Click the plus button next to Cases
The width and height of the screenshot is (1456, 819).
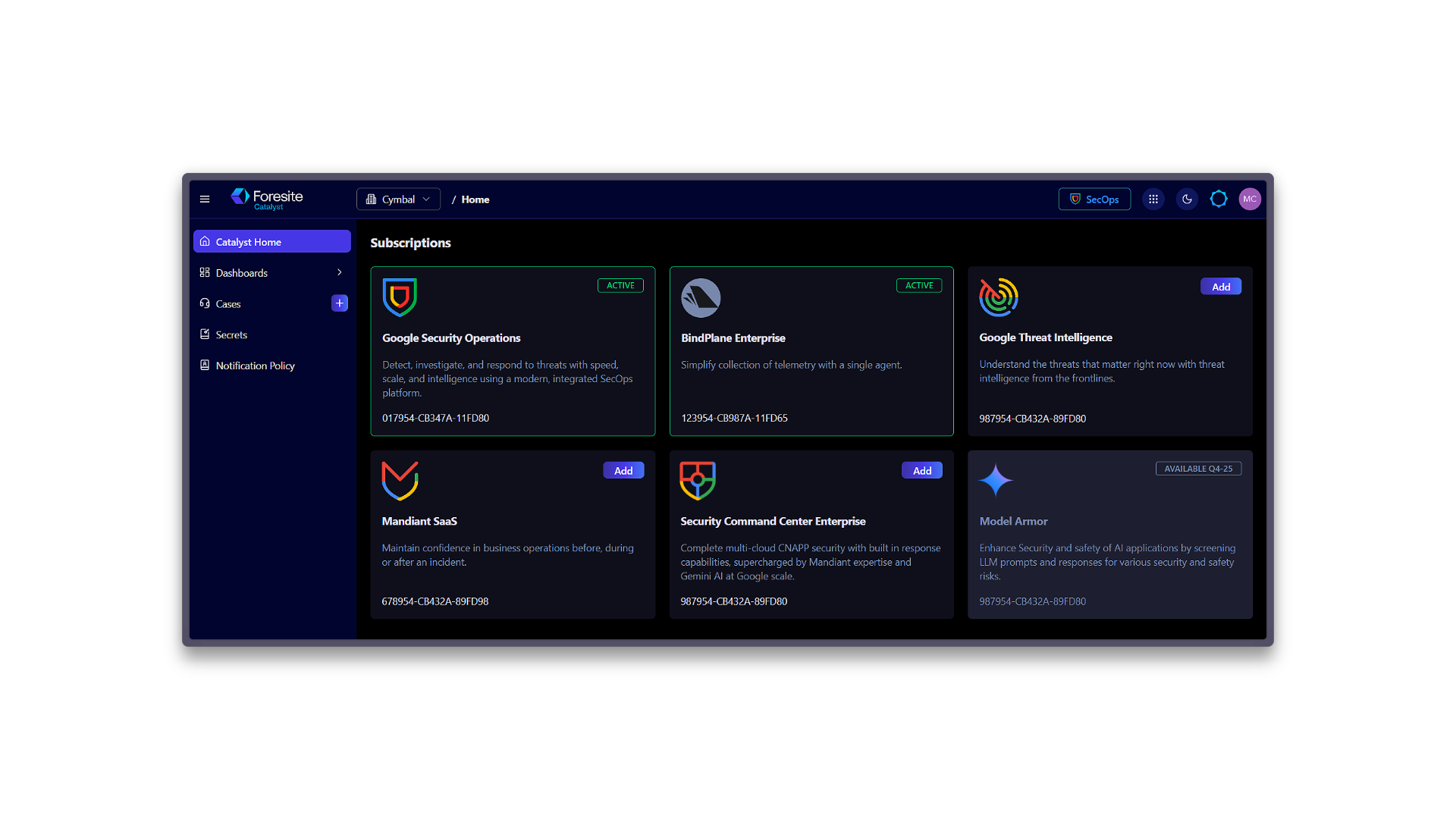[x=339, y=303]
